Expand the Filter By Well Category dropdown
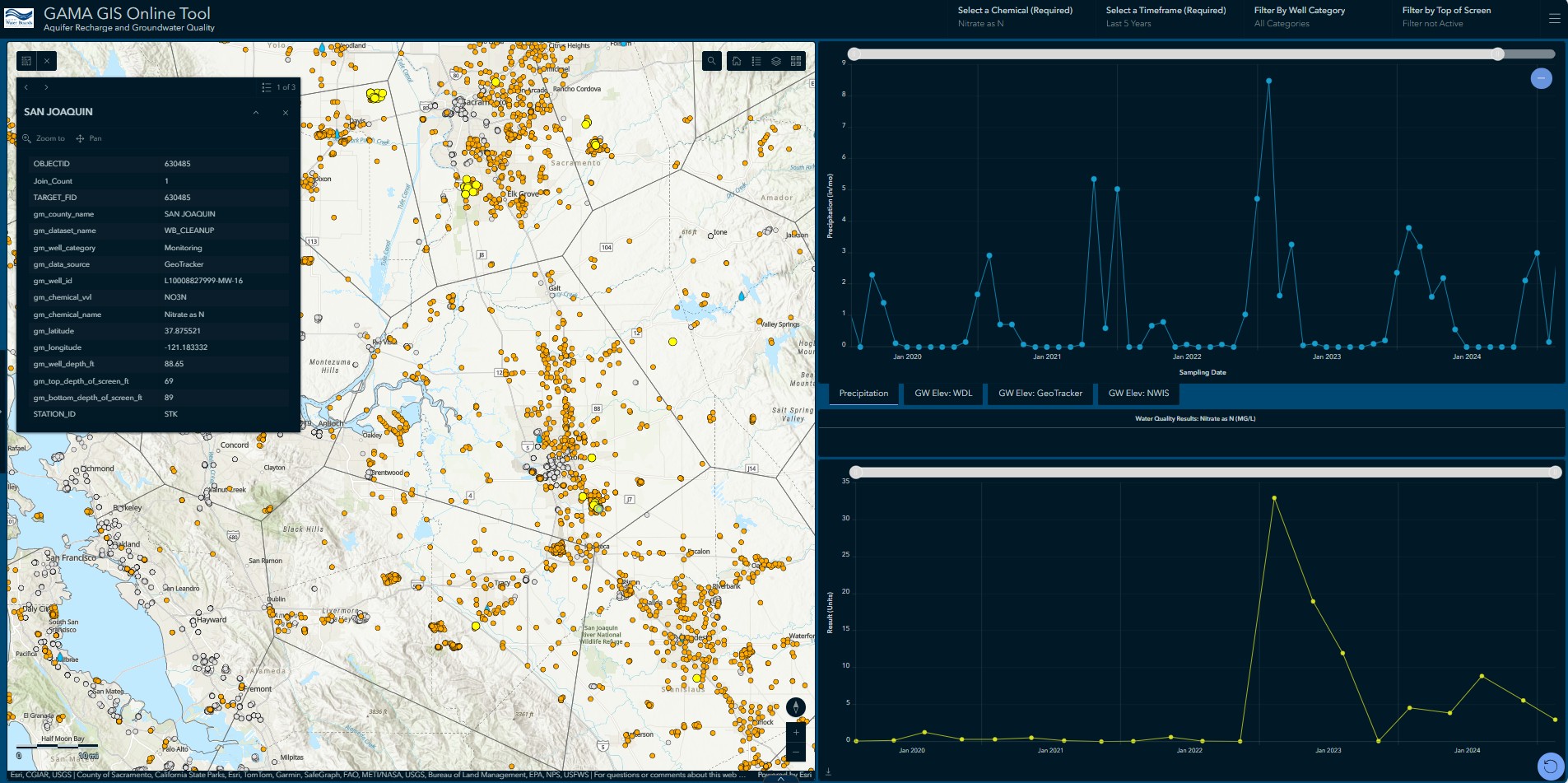Screen dimensions: 1568x783 coord(1299,16)
